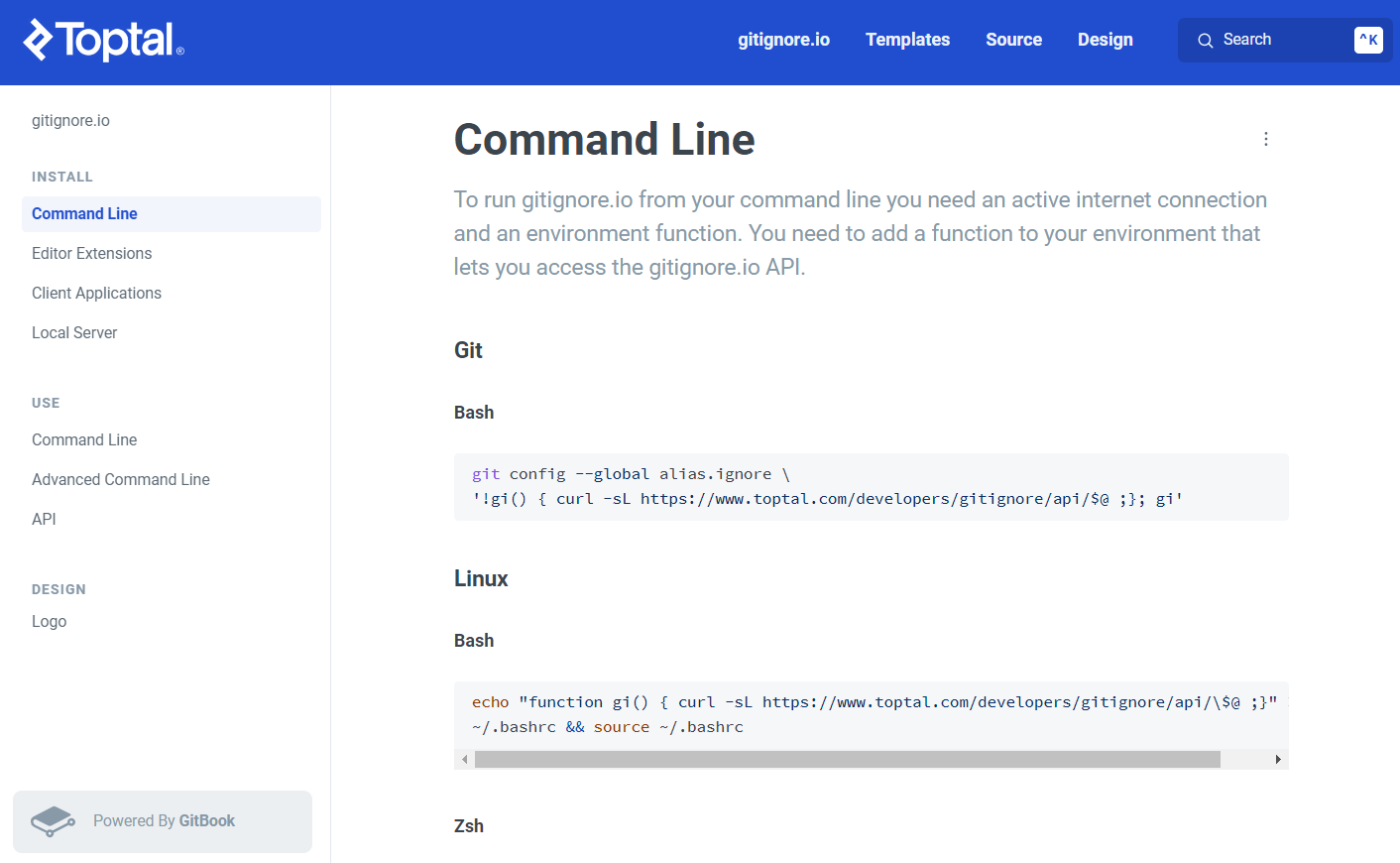Viewport: 1400px width, 863px height.
Task: Focus the Search input field
Action: 1285,40
